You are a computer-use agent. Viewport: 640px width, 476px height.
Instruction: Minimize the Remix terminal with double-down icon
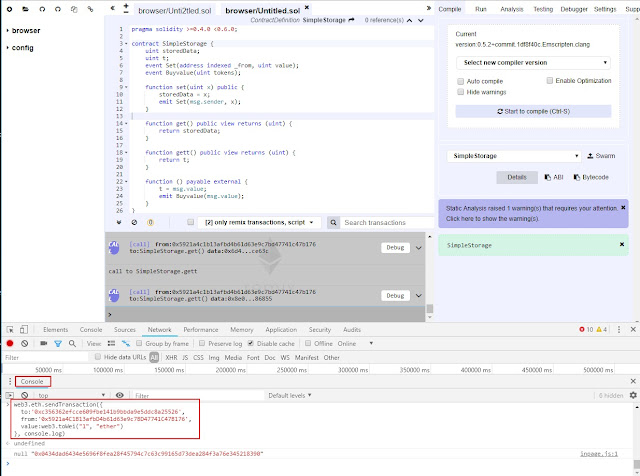[x=119, y=222]
